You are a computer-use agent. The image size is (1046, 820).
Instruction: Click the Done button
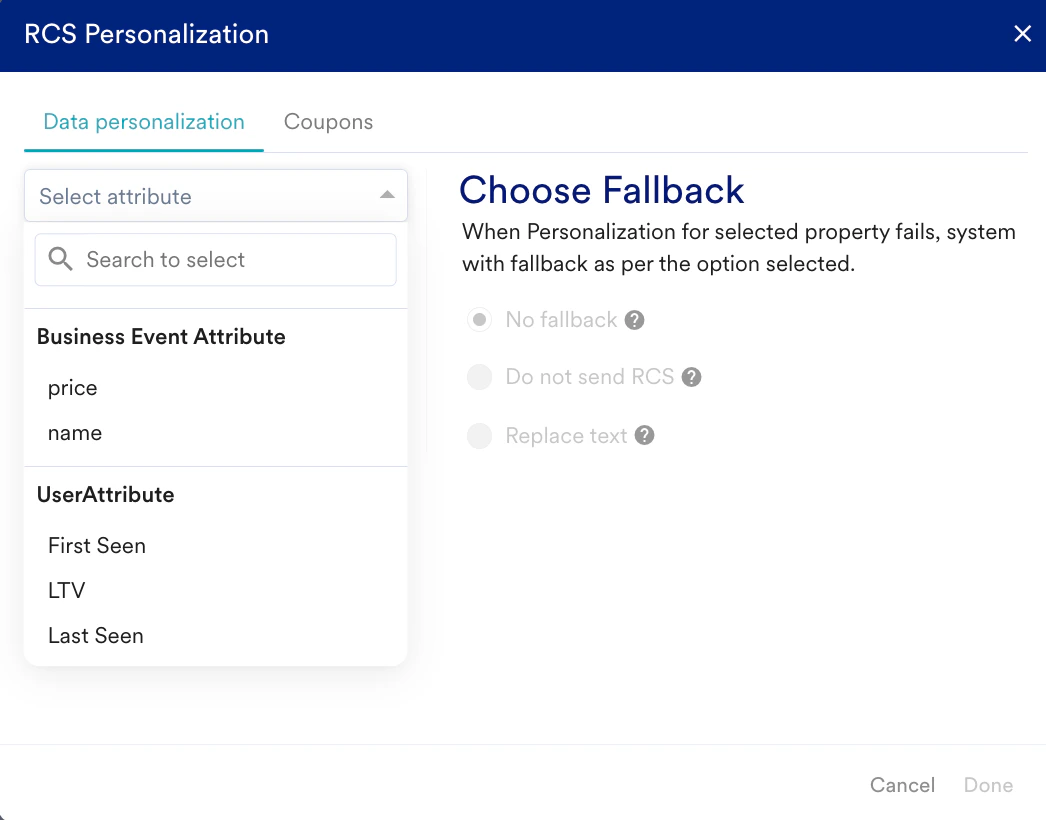tap(988, 785)
